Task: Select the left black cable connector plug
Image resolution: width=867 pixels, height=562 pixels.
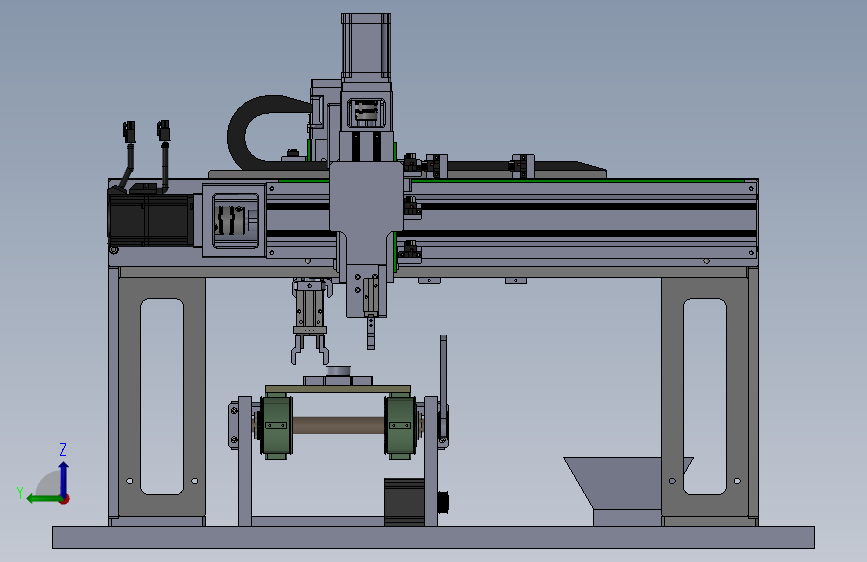Action: [129, 133]
